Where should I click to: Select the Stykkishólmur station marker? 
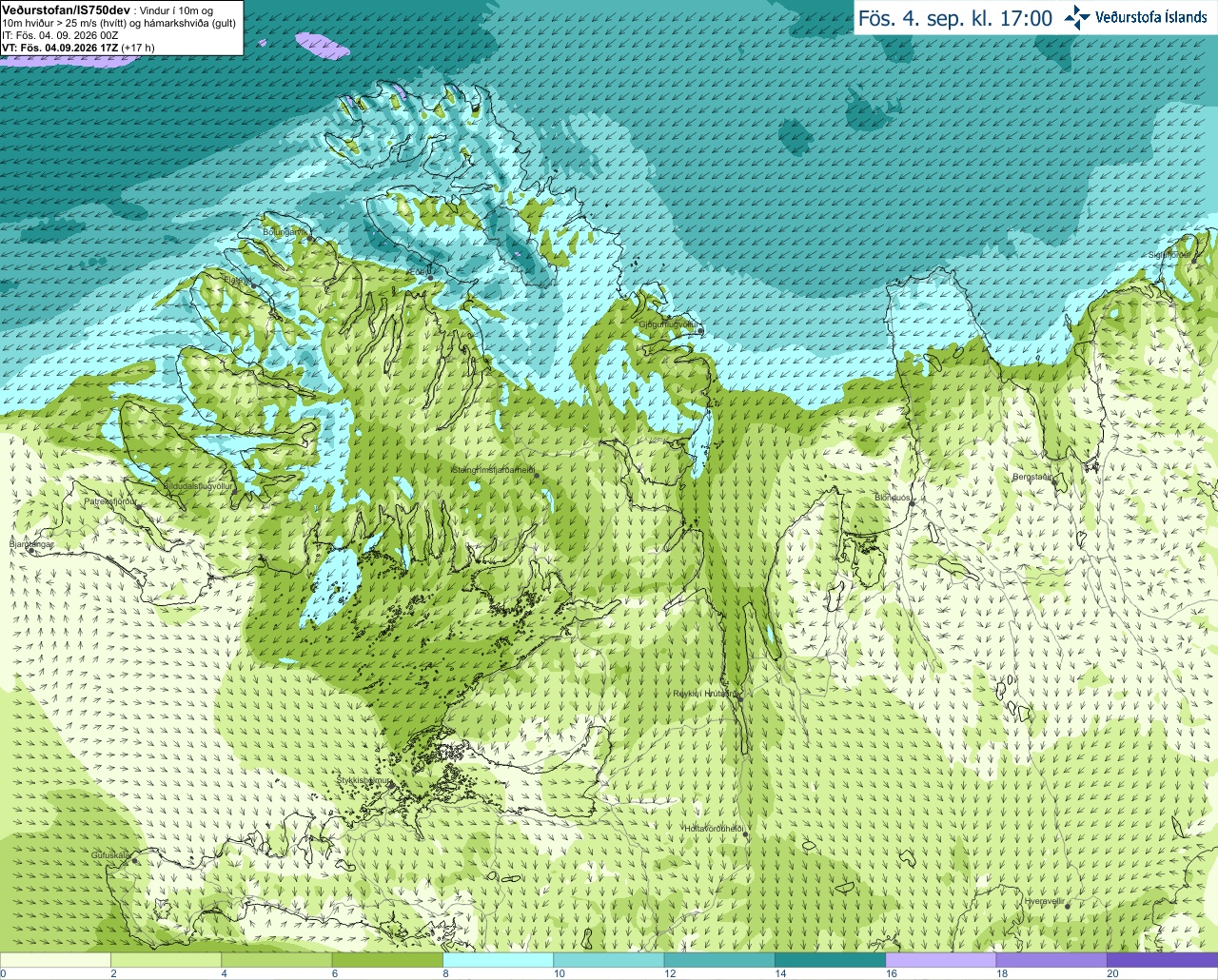tap(389, 784)
